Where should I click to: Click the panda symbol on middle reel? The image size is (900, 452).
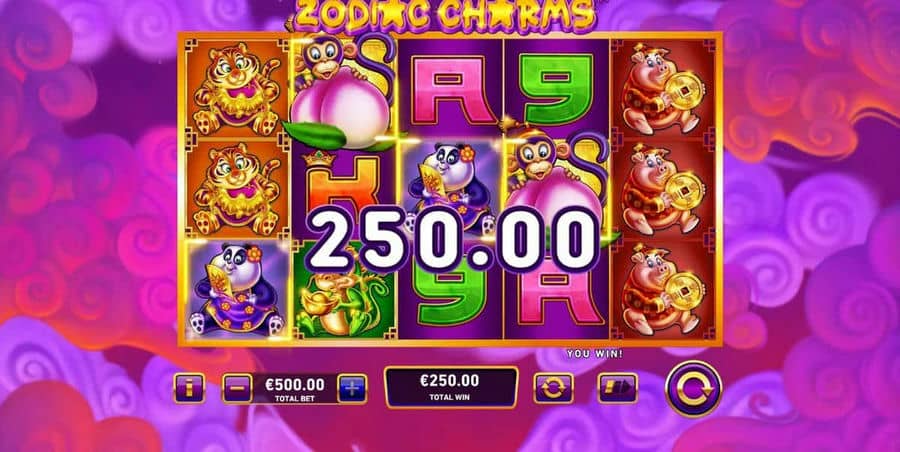451,187
